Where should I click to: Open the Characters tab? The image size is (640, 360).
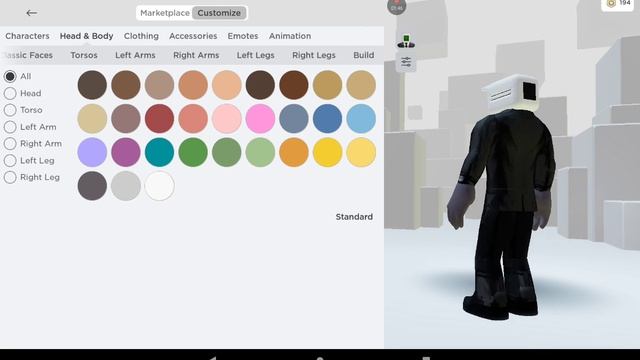click(x=27, y=36)
